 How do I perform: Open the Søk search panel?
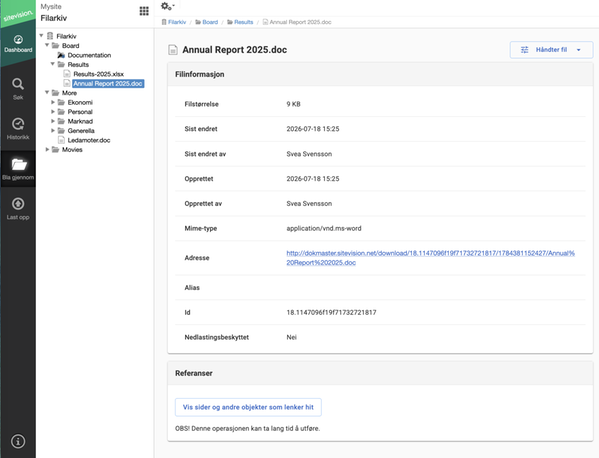18,89
